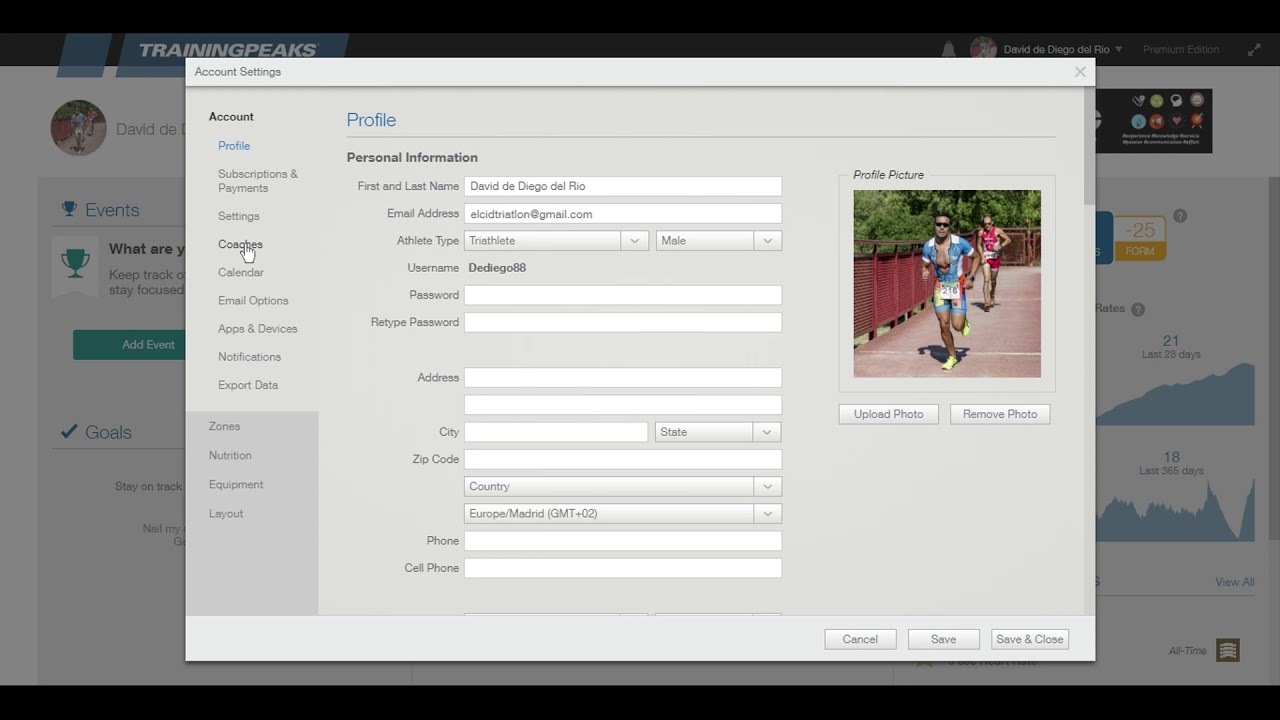This screenshot has width=1280, height=720.
Task: Open the gender dropdown showing Male
Action: 718,241
